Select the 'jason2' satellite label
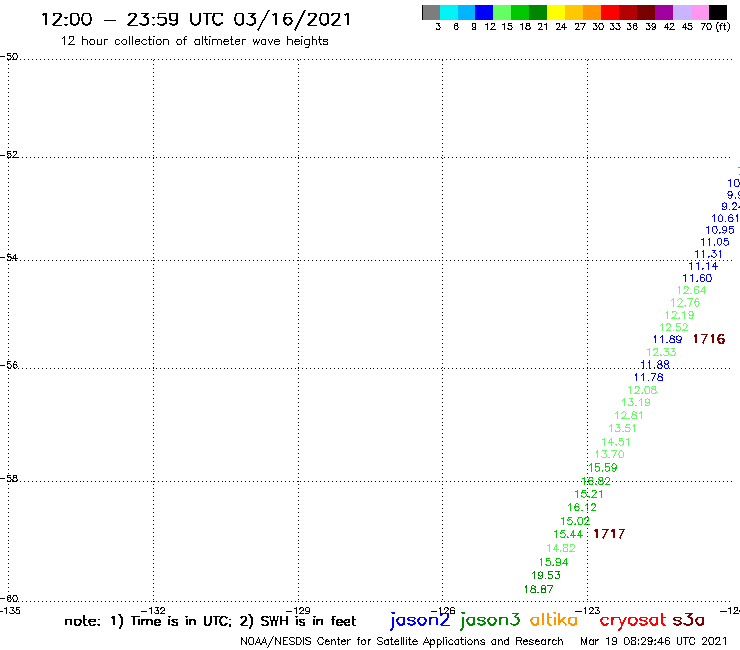This screenshot has height=650, width=740. [420, 620]
